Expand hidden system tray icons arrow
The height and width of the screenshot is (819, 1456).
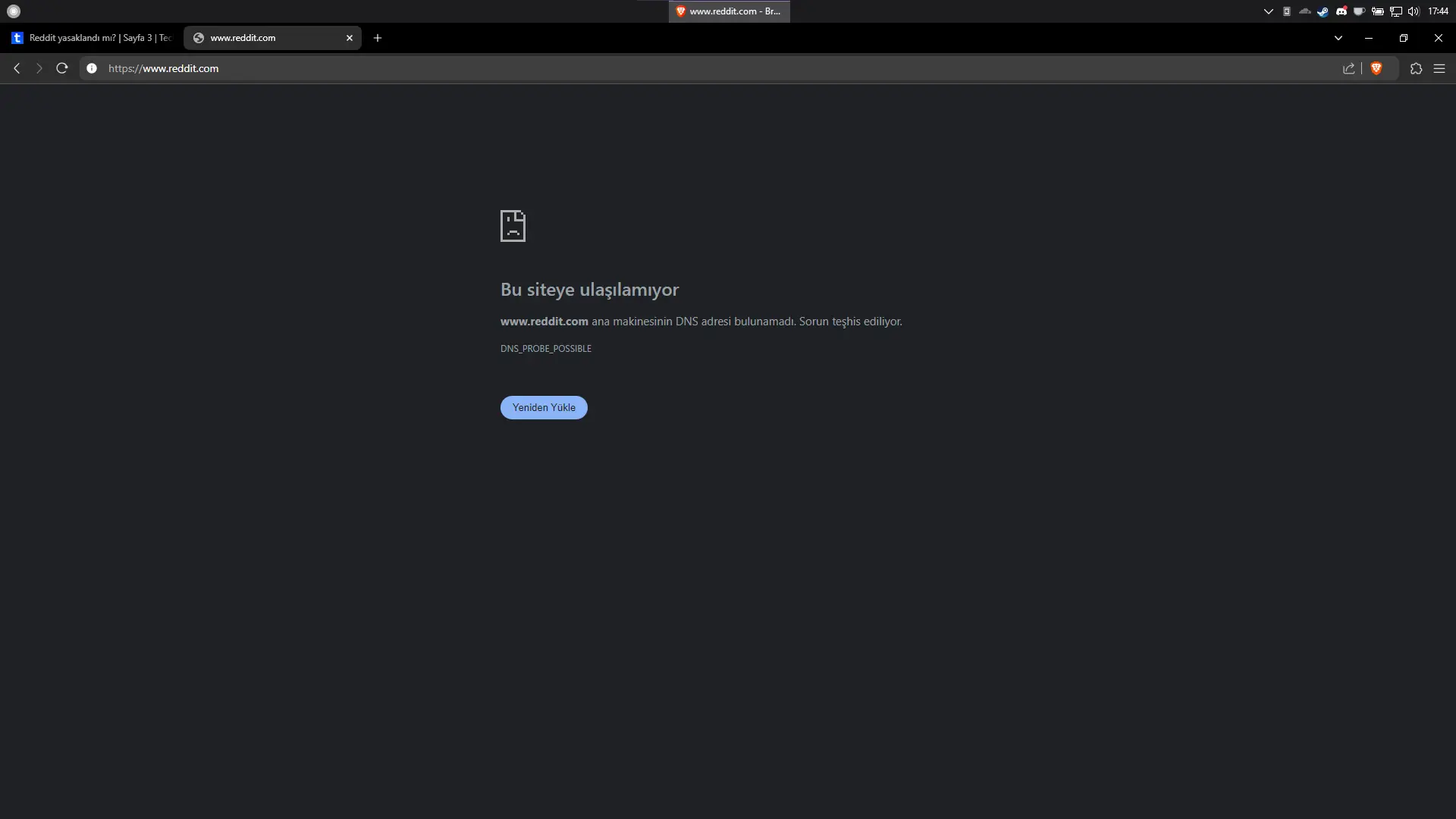[x=1268, y=11]
